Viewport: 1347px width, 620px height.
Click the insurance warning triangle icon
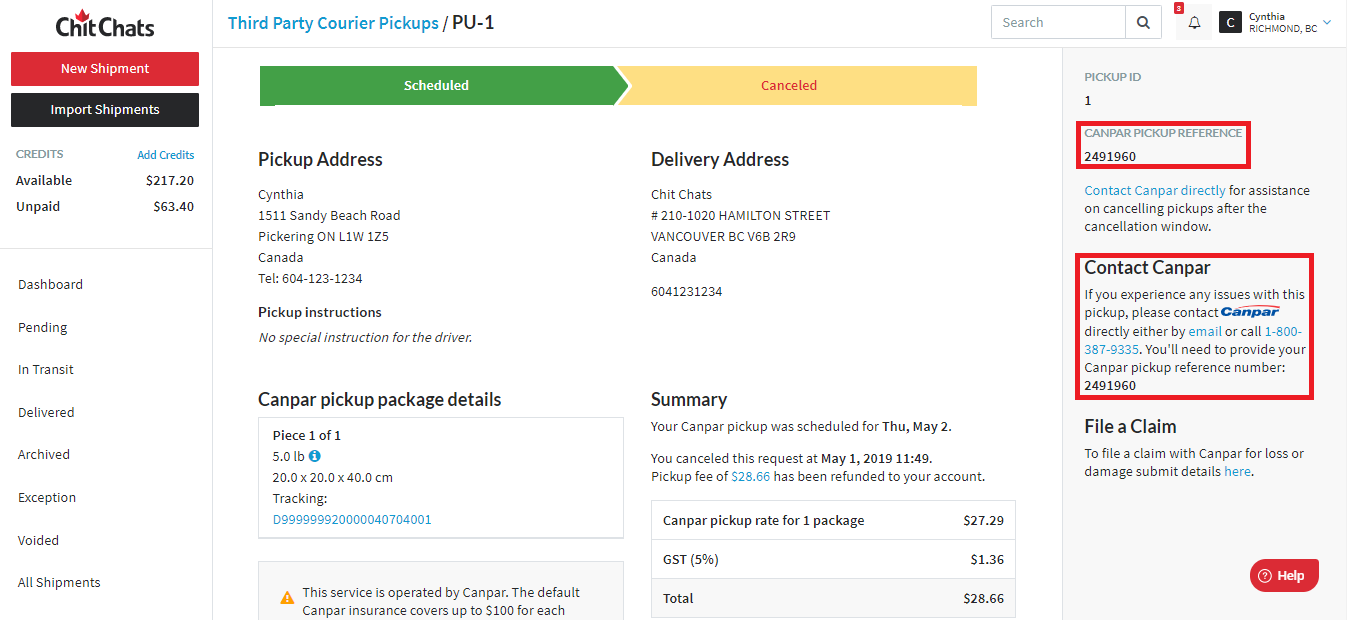click(x=287, y=597)
